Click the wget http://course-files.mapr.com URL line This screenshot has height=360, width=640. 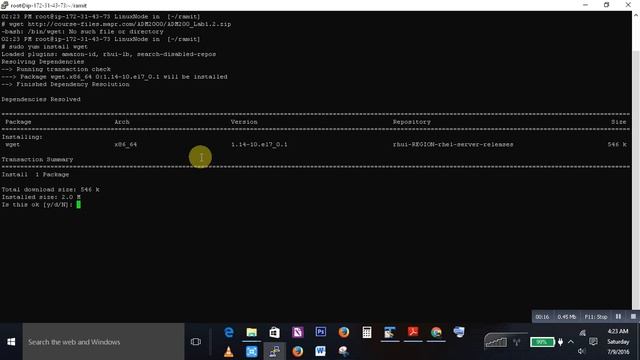pyautogui.click(x=116, y=24)
